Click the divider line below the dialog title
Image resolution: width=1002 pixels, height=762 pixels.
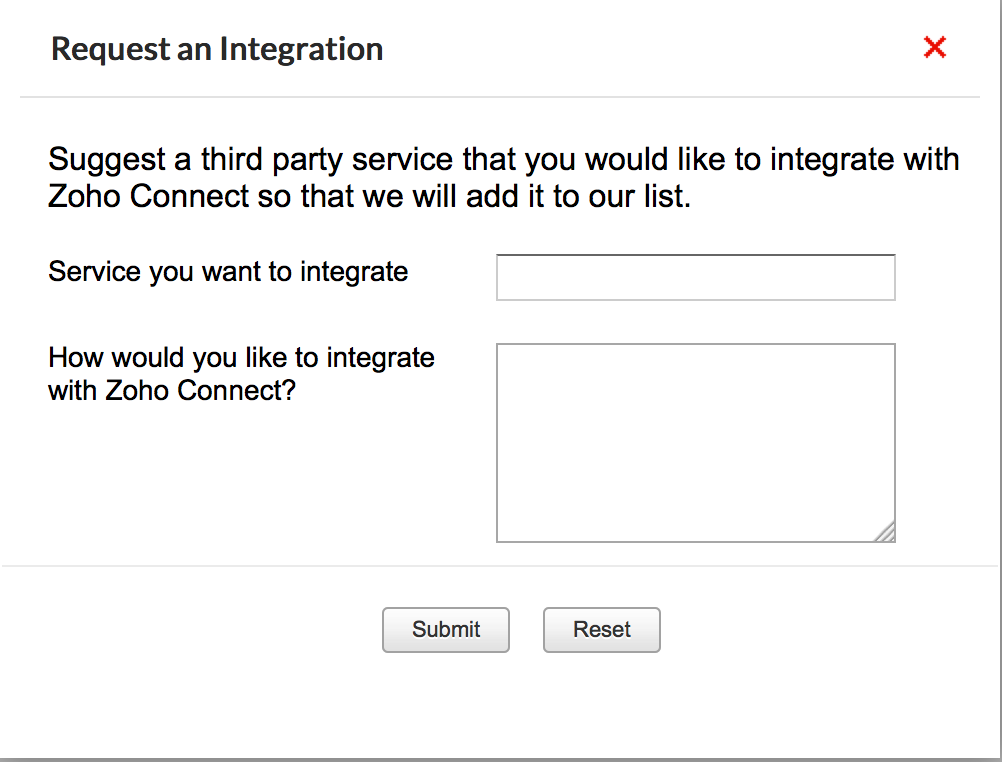tap(500, 97)
